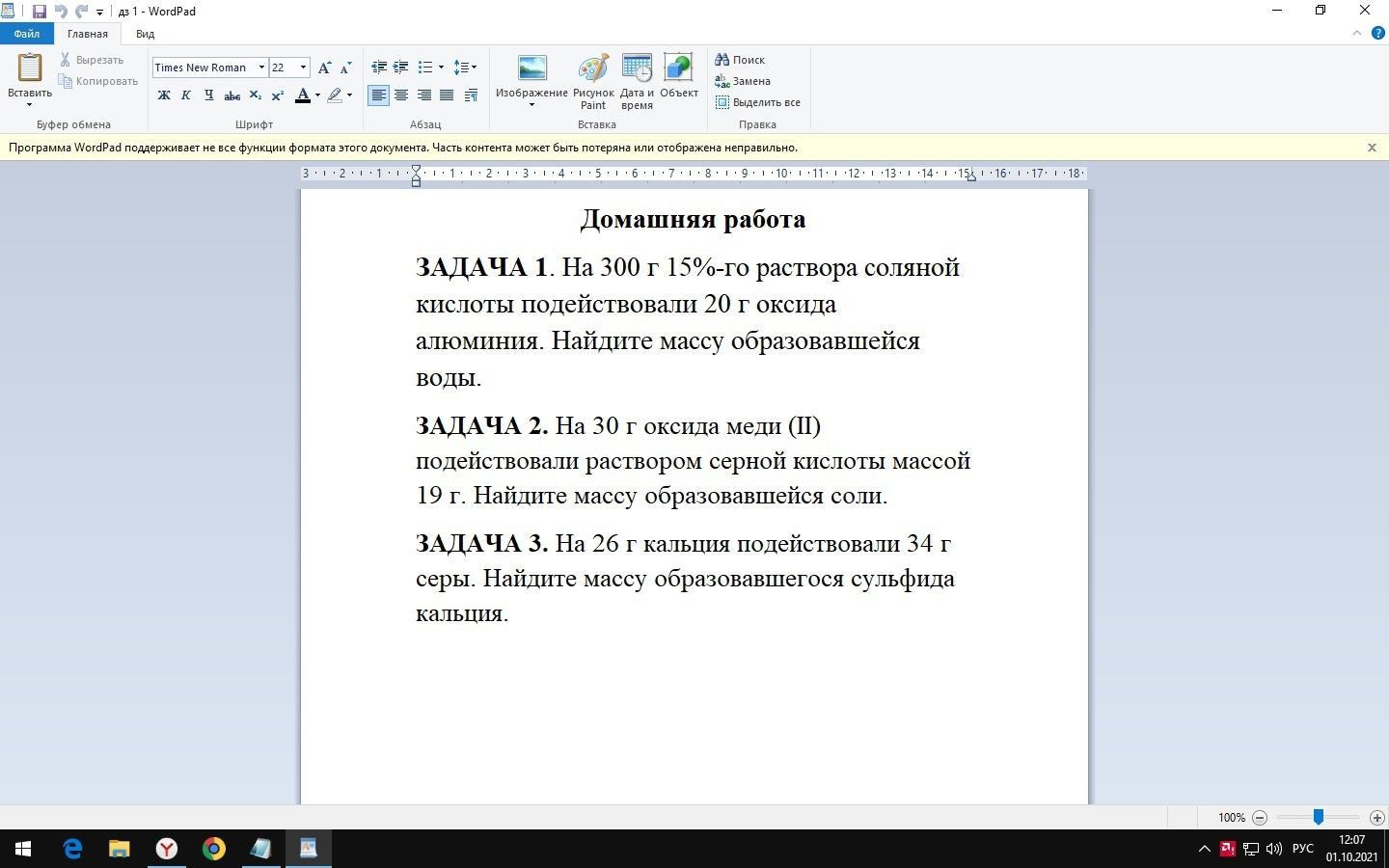This screenshot has height=868, width=1389.
Task: Click the increase indent icon
Action: (x=401, y=68)
